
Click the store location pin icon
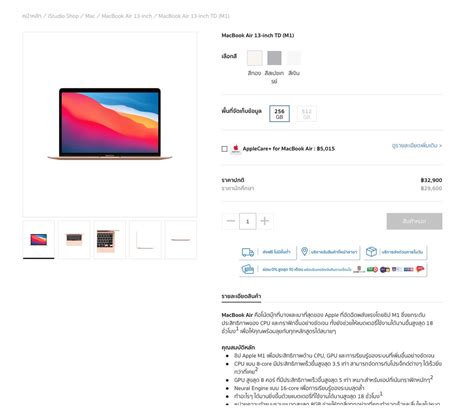click(x=304, y=252)
